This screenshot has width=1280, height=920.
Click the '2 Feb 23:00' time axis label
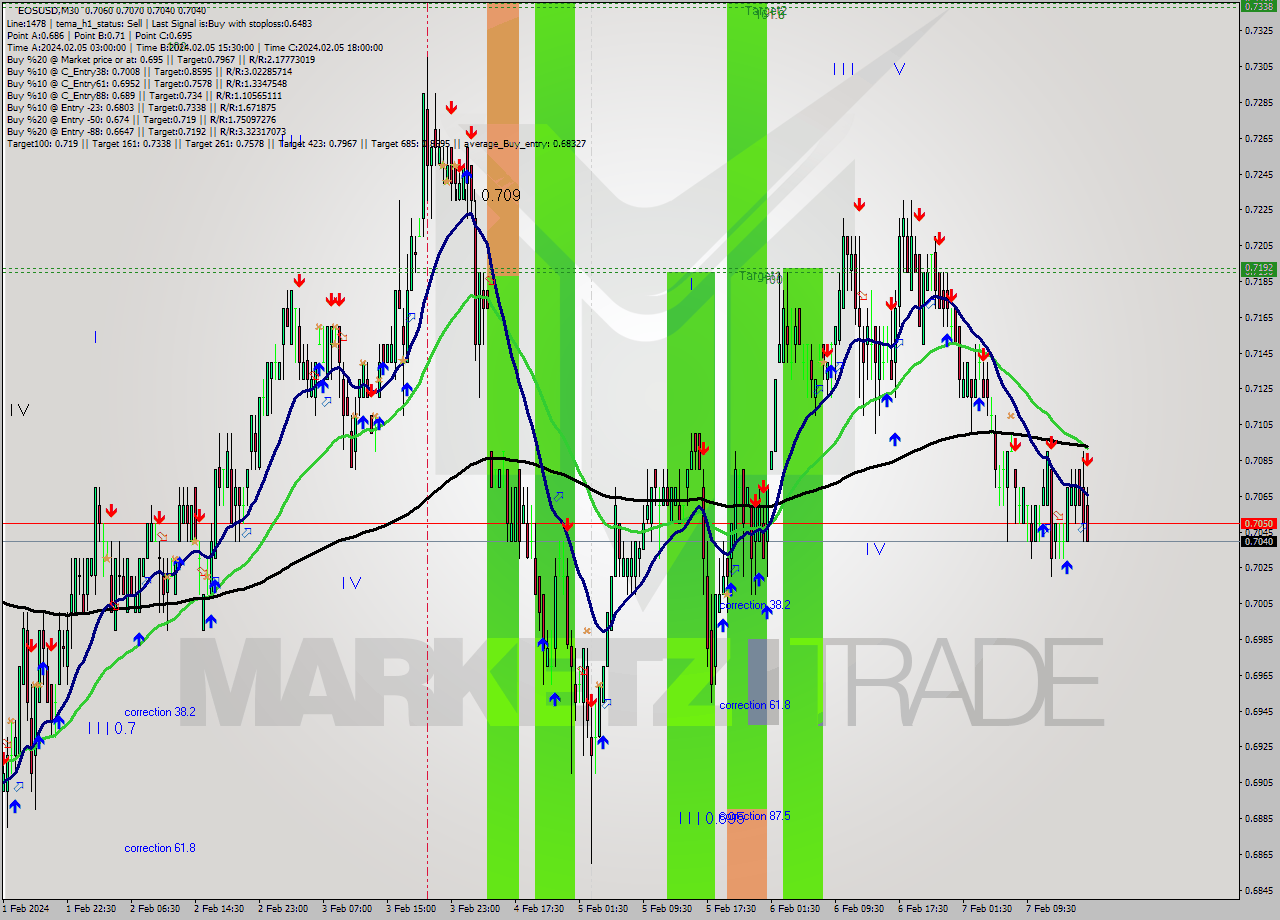pyautogui.click(x=283, y=909)
